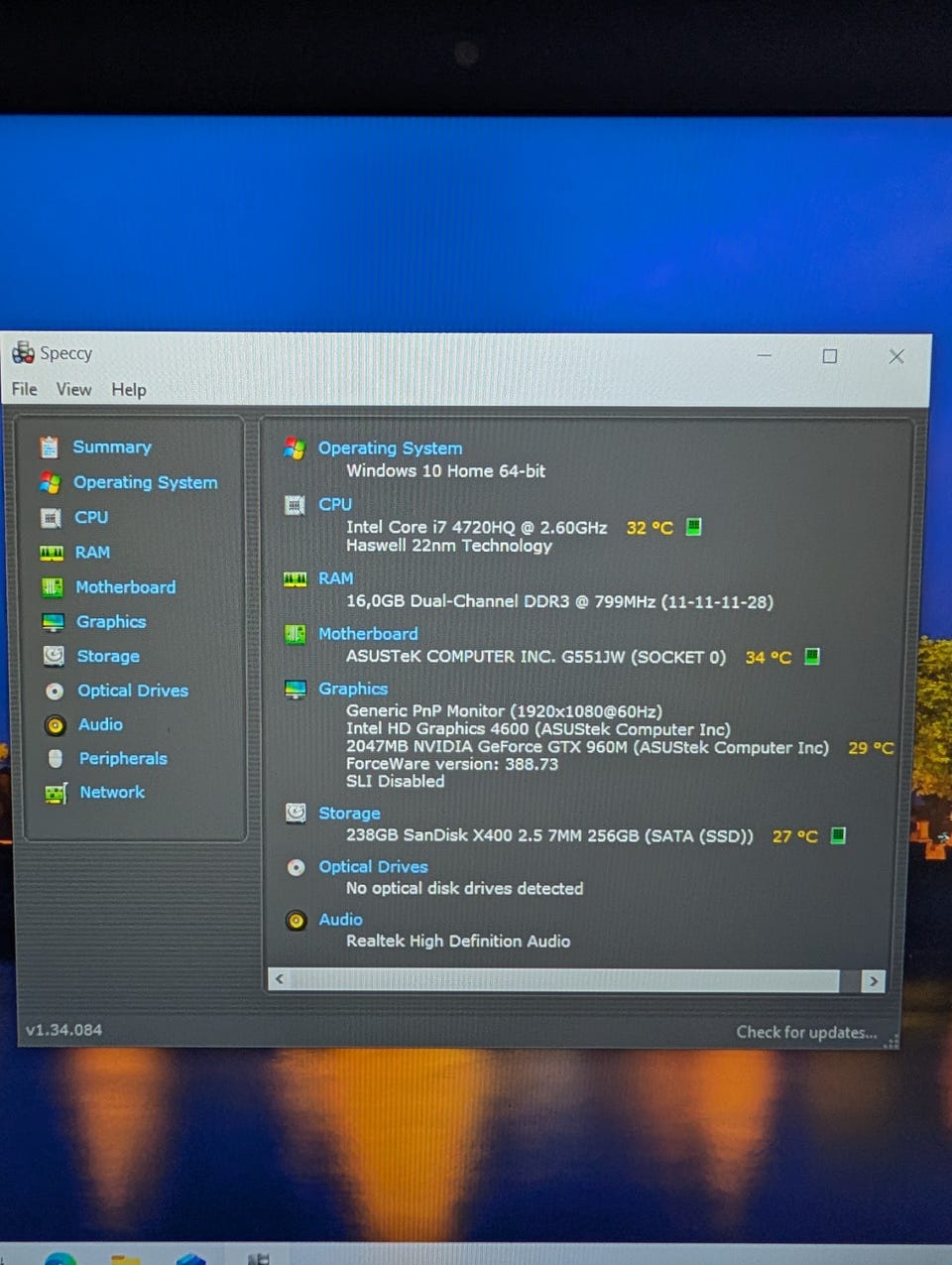Click the Windows flag icon in summary pane
This screenshot has width=952, height=1265.
pos(295,448)
